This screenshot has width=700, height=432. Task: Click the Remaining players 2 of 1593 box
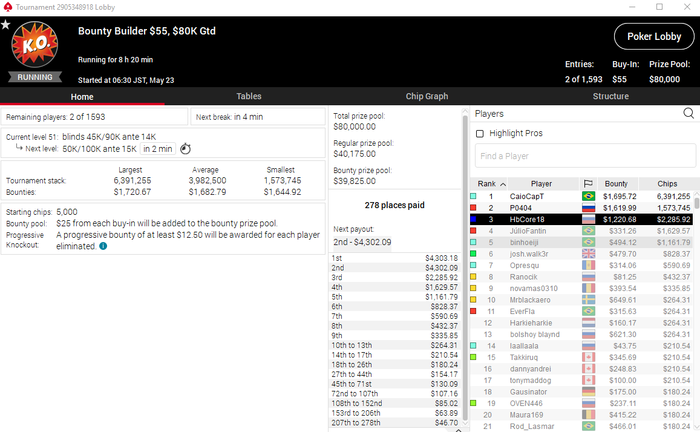tap(94, 117)
